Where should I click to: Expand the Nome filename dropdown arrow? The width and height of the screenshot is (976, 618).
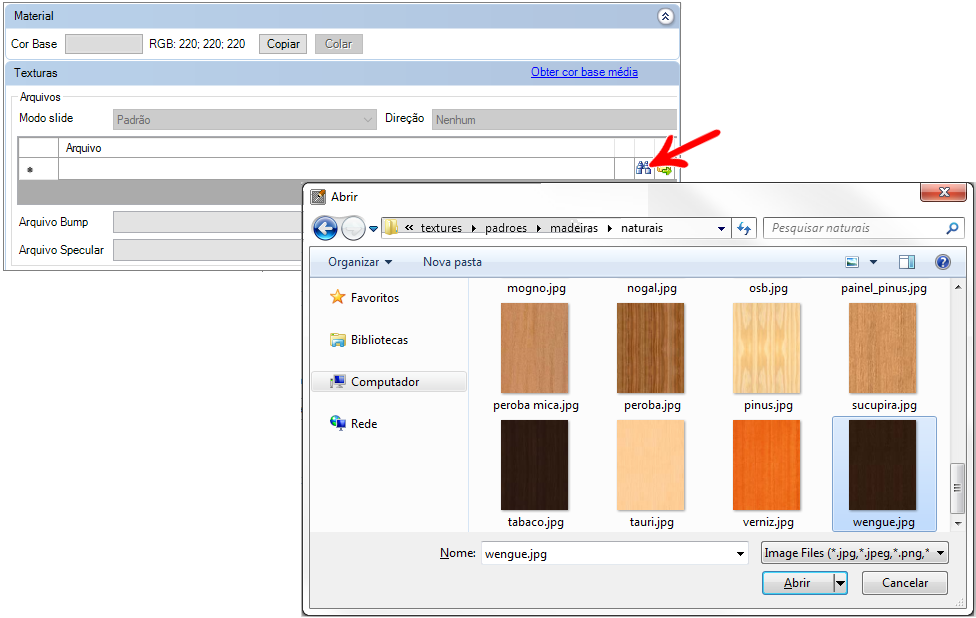click(x=740, y=553)
